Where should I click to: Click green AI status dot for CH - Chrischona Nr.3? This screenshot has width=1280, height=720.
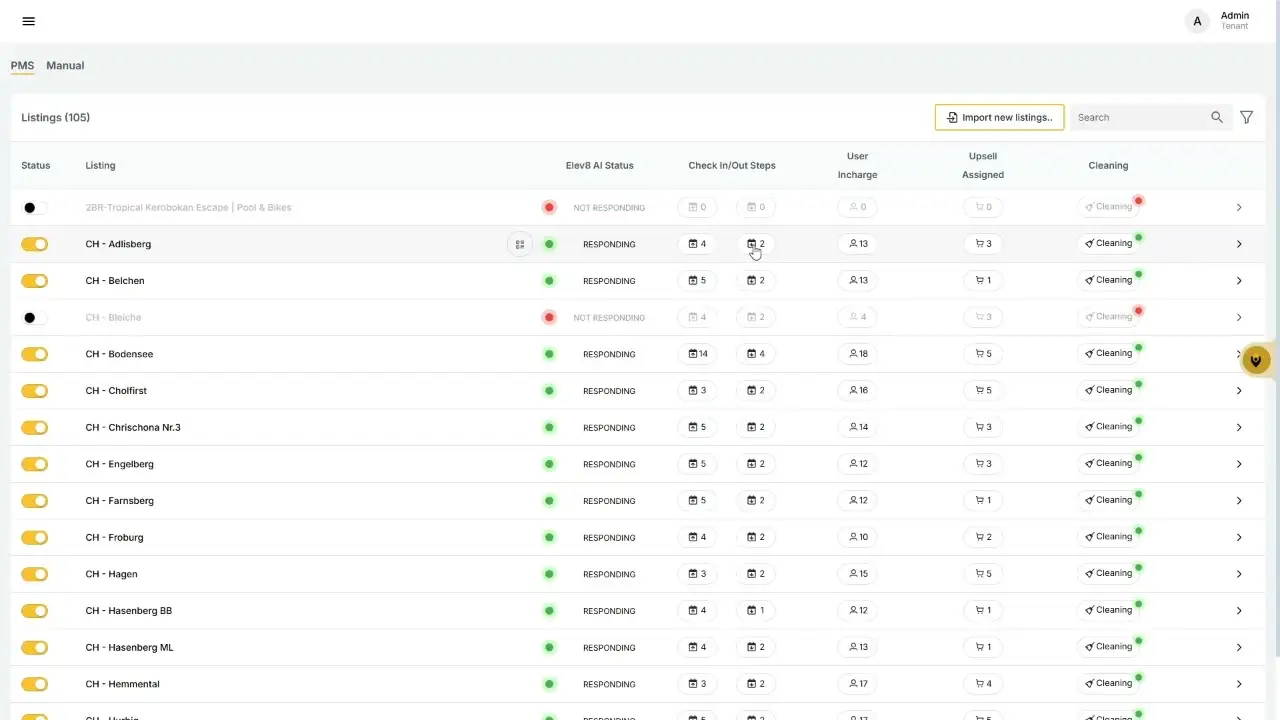click(x=549, y=427)
